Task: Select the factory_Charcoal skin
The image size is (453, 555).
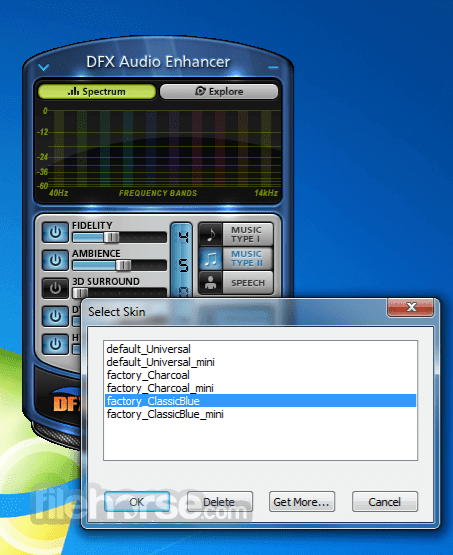Action: pos(260,375)
